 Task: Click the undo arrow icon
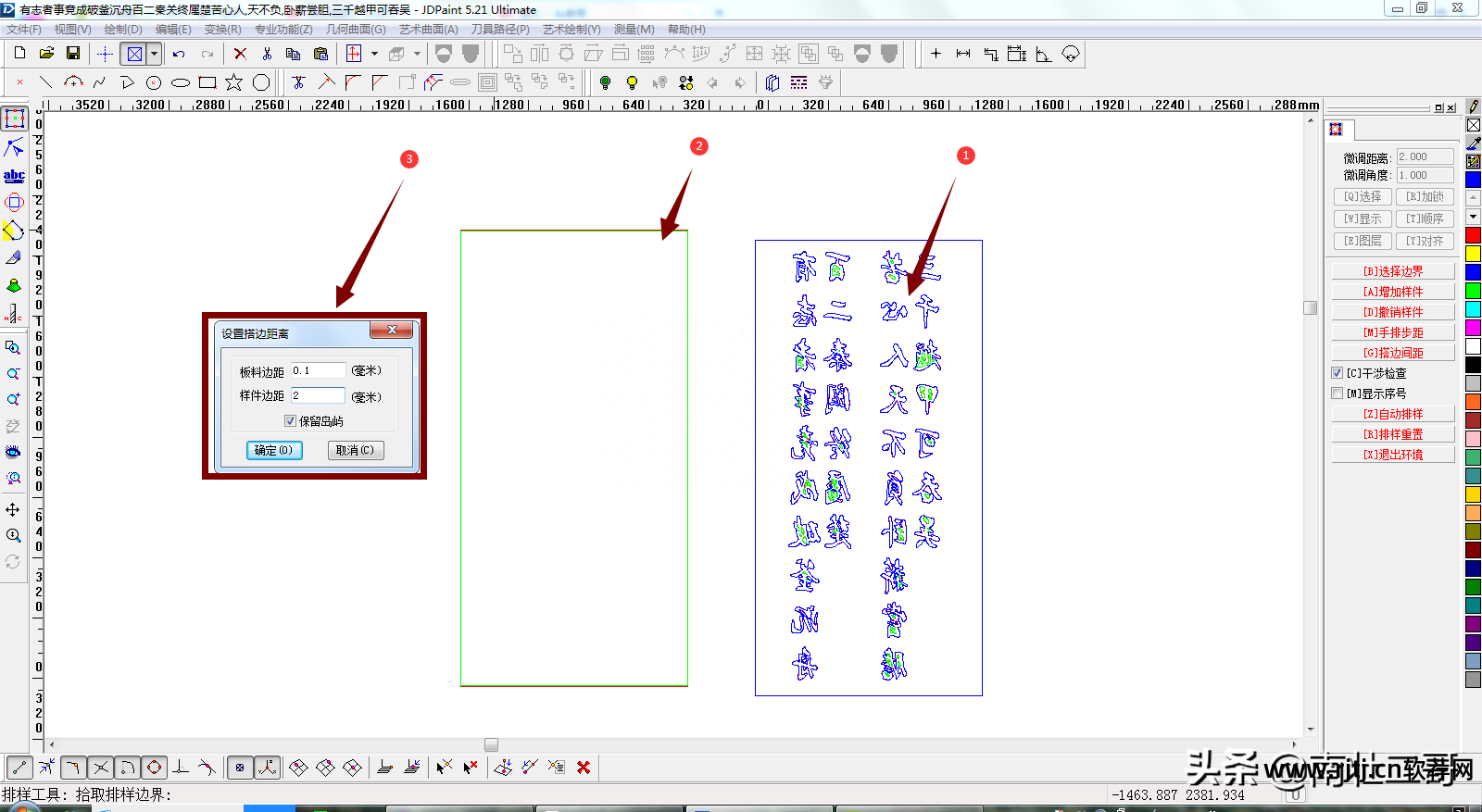tap(179, 54)
